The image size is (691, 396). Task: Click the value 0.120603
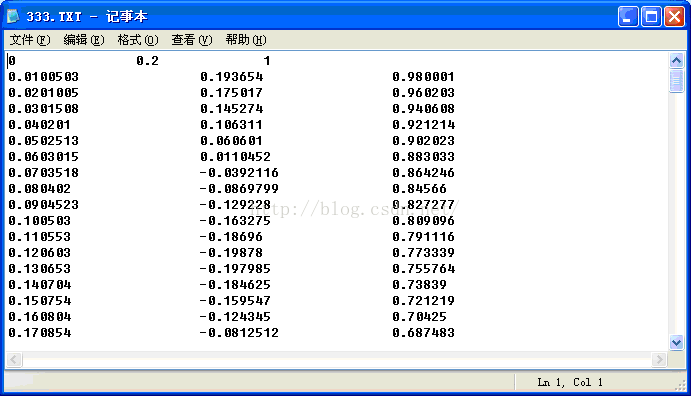point(40,252)
